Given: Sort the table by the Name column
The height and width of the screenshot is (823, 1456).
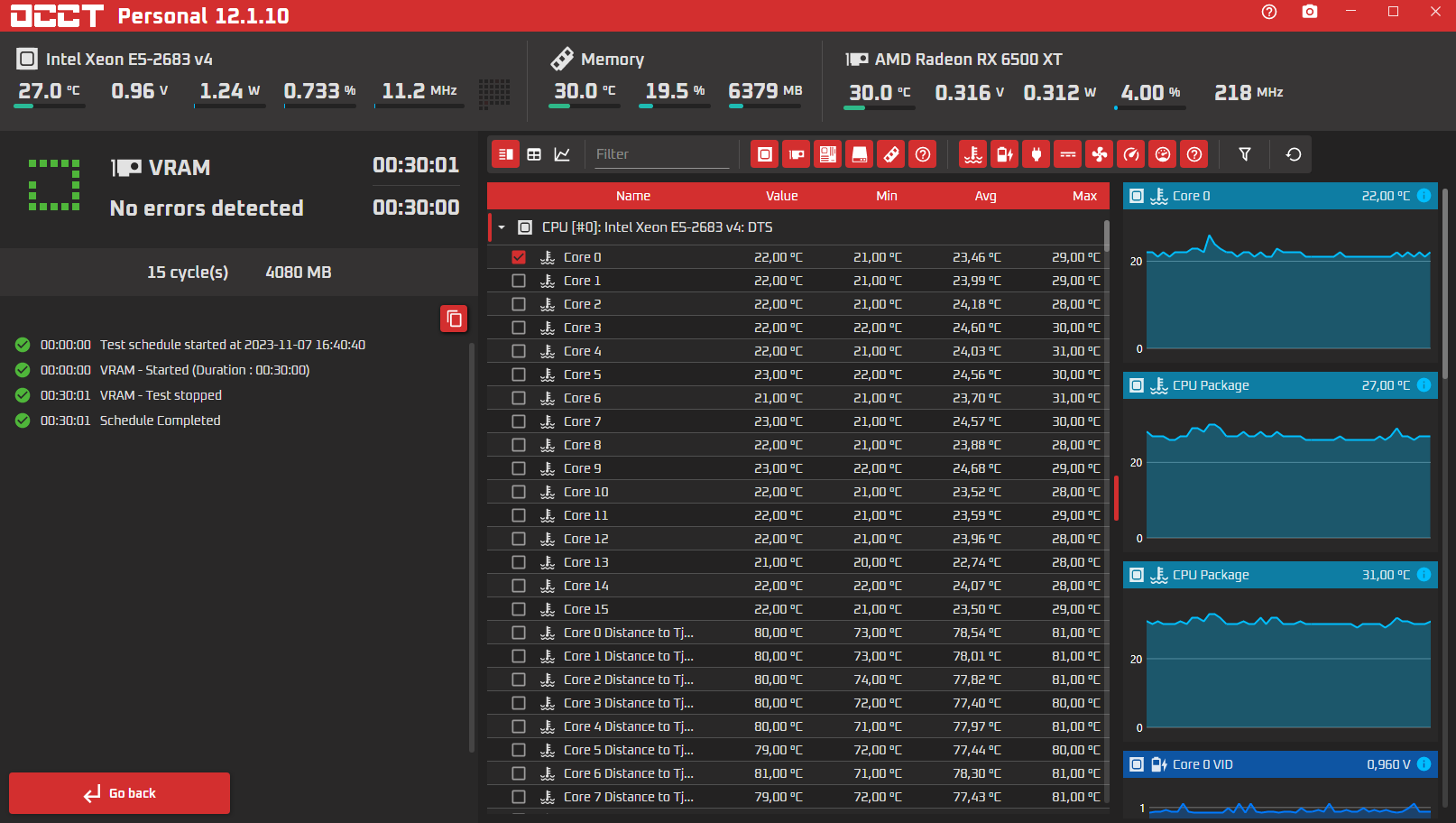Looking at the screenshot, I should (633, 196).
